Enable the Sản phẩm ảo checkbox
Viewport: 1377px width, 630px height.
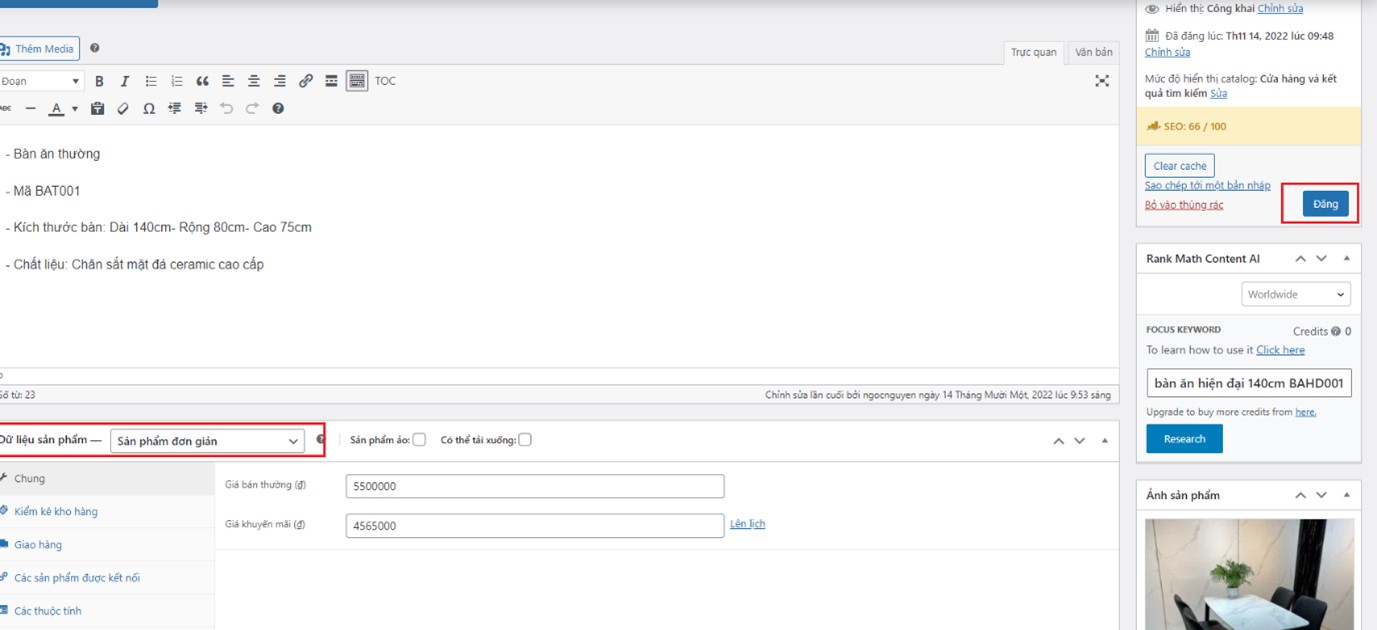pos(419,440)
